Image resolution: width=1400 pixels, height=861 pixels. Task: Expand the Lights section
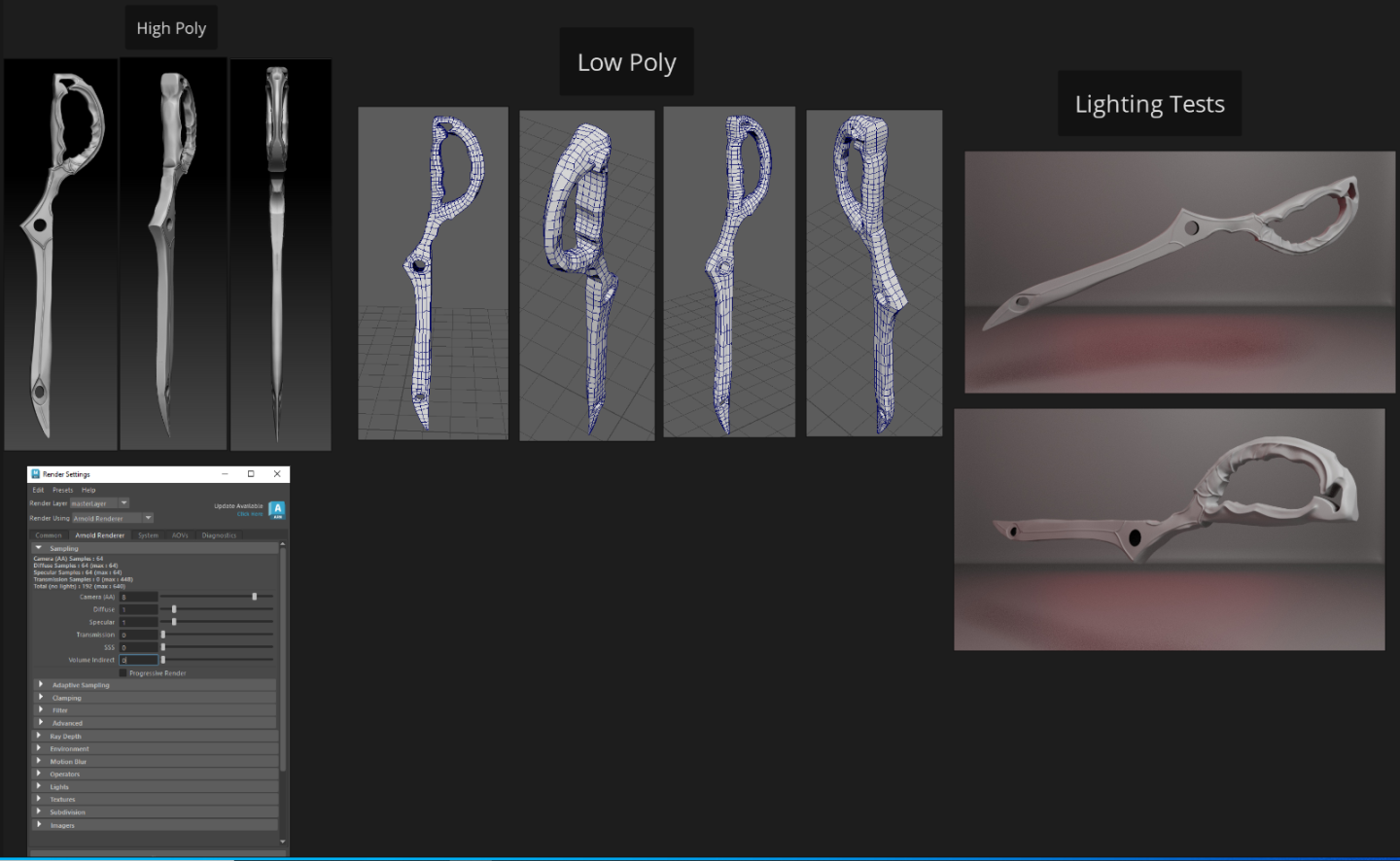156,787
